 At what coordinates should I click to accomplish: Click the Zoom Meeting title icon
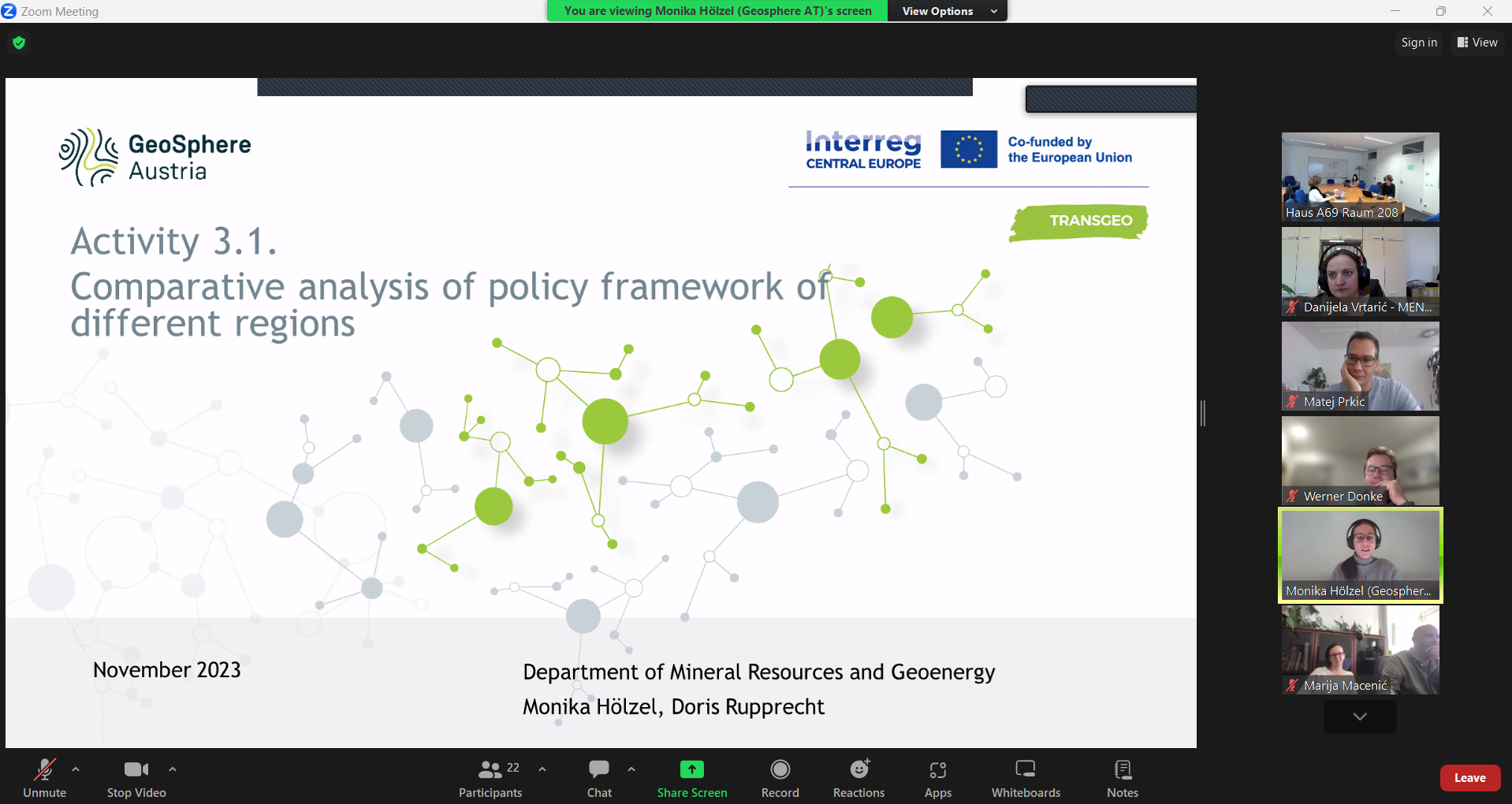click(x=9, y=11)
